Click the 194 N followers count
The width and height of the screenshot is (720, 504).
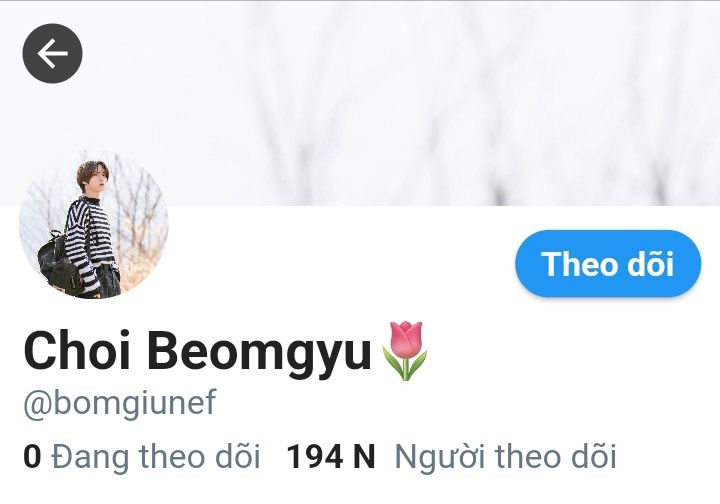[331, 457]
